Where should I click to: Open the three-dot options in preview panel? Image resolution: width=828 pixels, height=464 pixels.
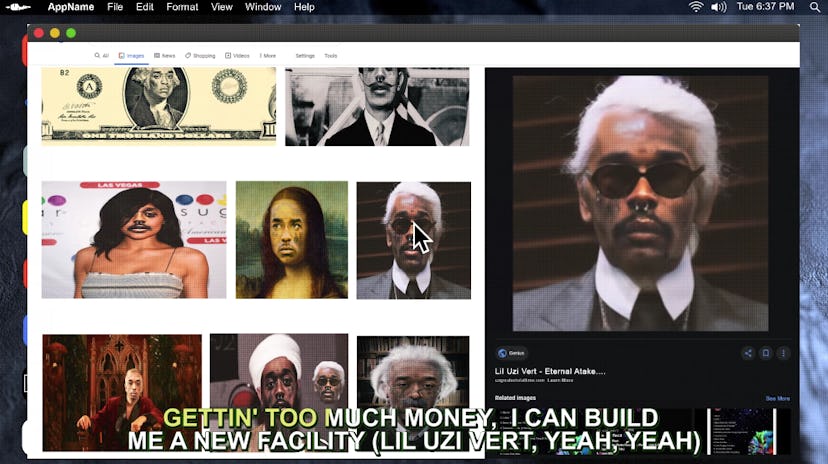pos(783,353)
